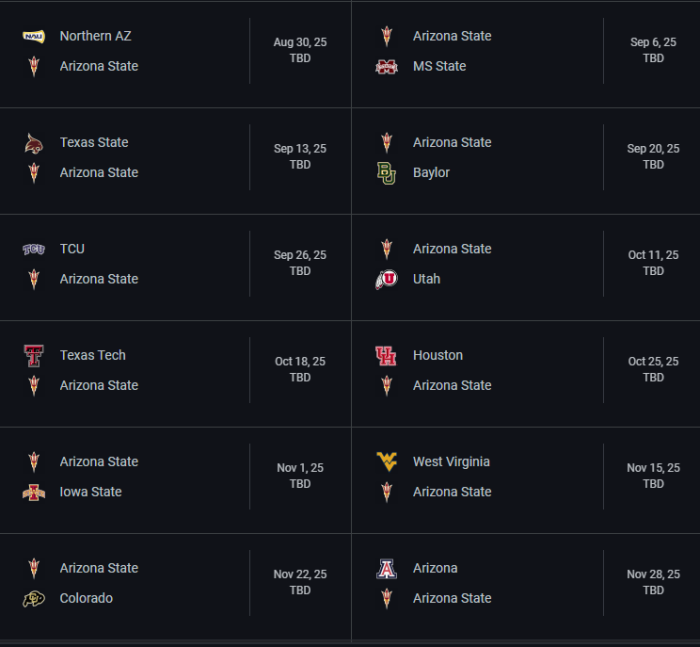Select the Texas State bobcat logo
This screenshot has height=647, width=700.
pyautogui.click(x=34, y=143)
